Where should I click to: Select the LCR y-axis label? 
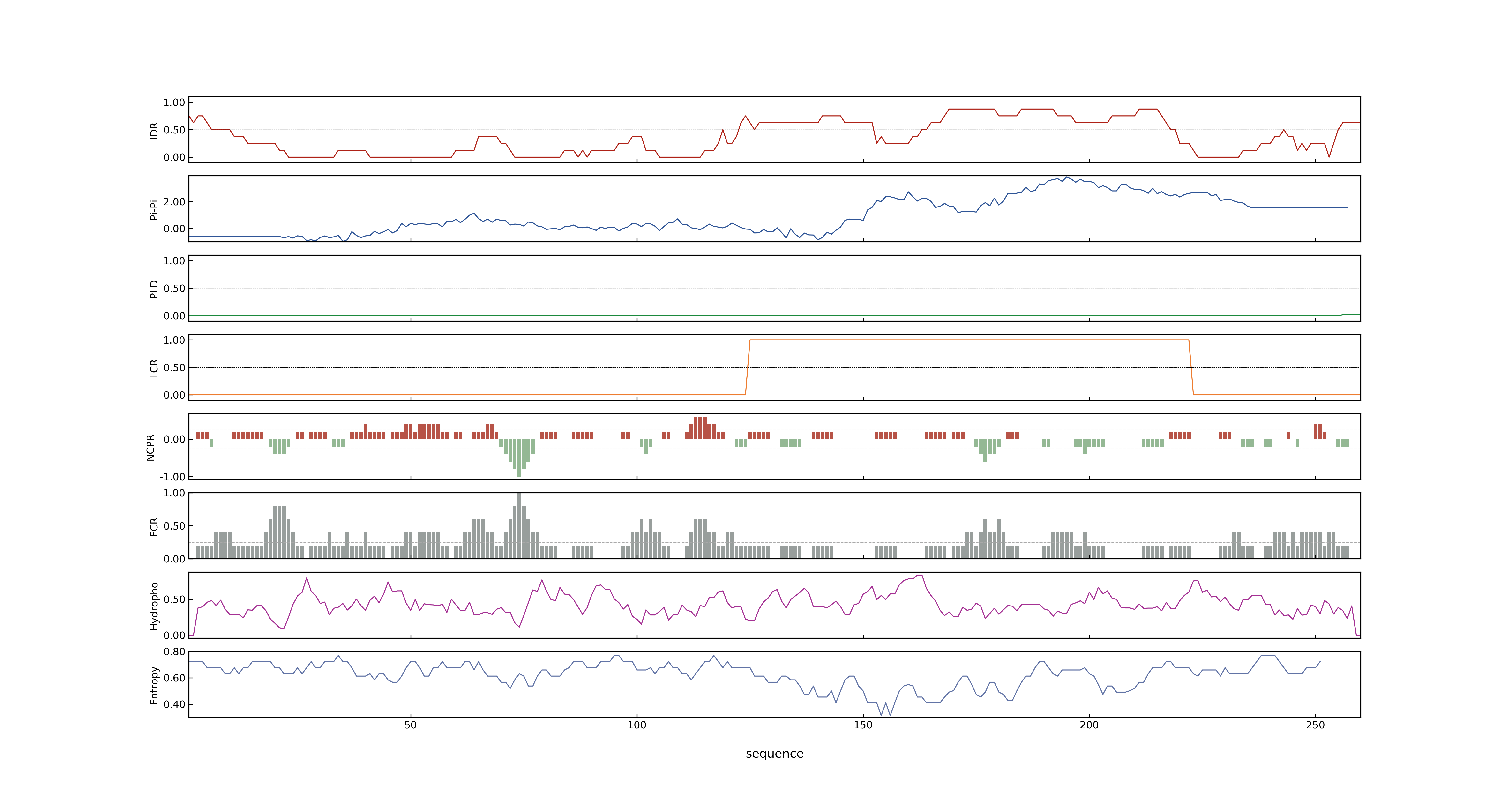(154, 368)
